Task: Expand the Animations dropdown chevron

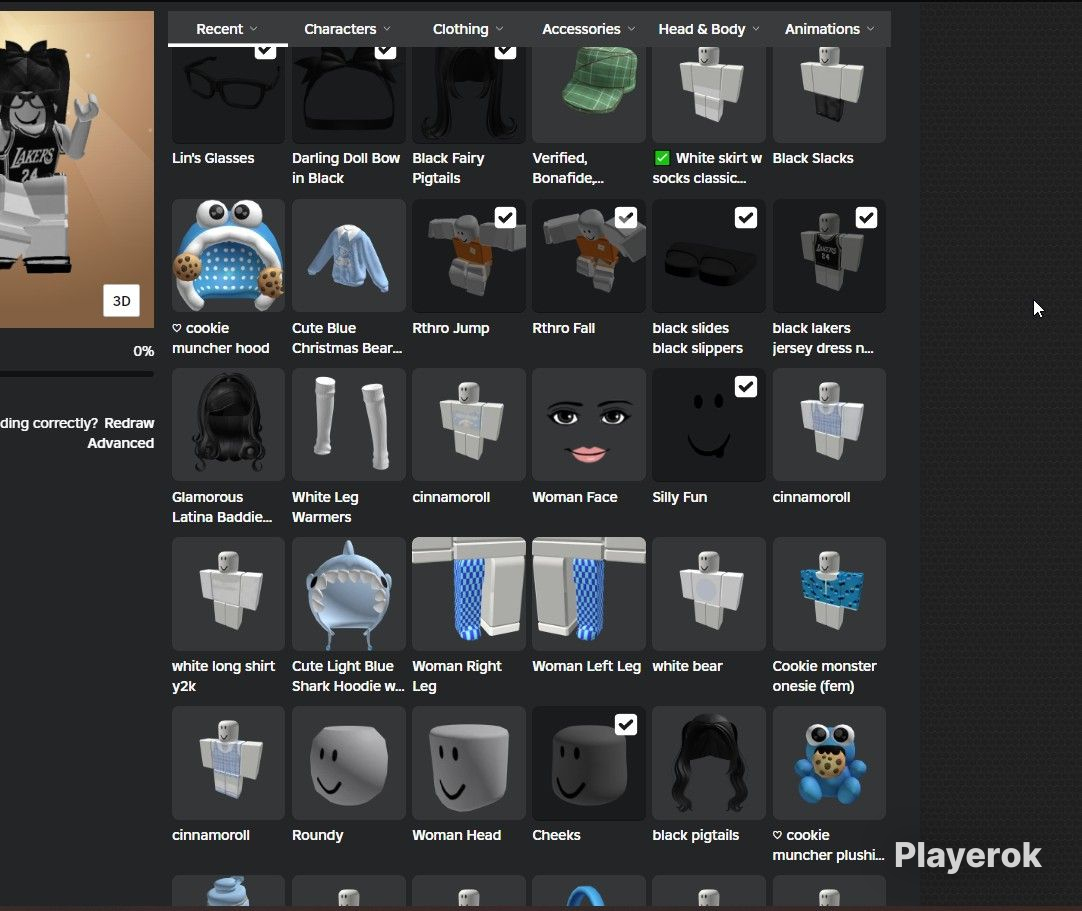Action: [871, 29]
